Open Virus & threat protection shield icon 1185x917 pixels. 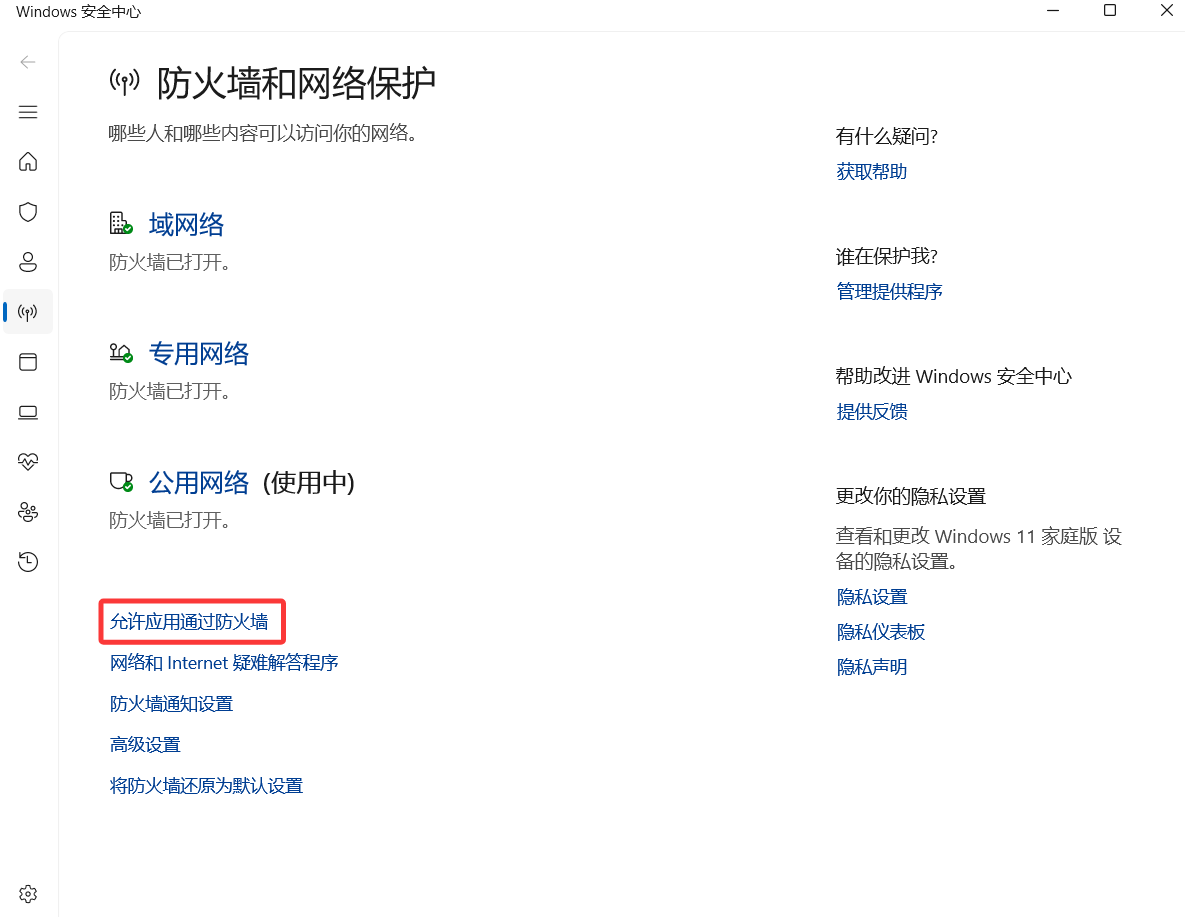point(28,212)
